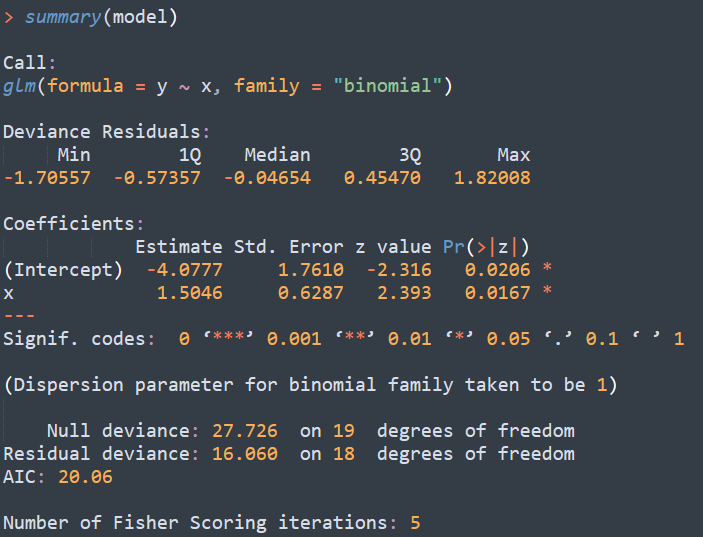Click the glm formula call line

pos(228,86)
